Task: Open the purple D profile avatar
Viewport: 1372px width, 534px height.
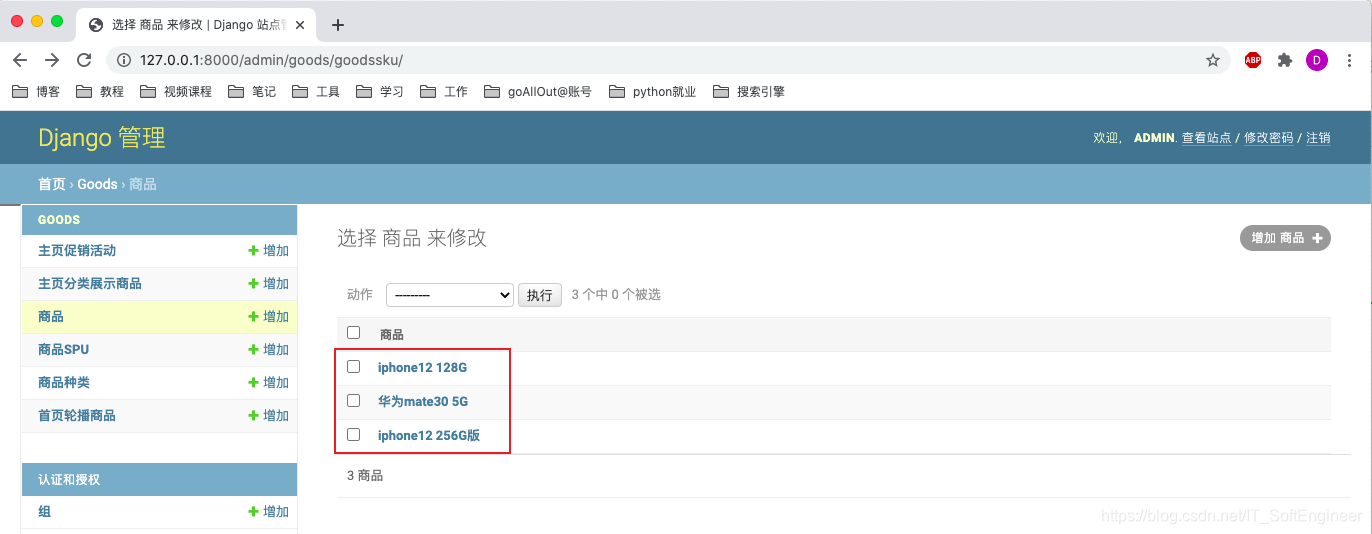Action: (x=1317, y=60)
